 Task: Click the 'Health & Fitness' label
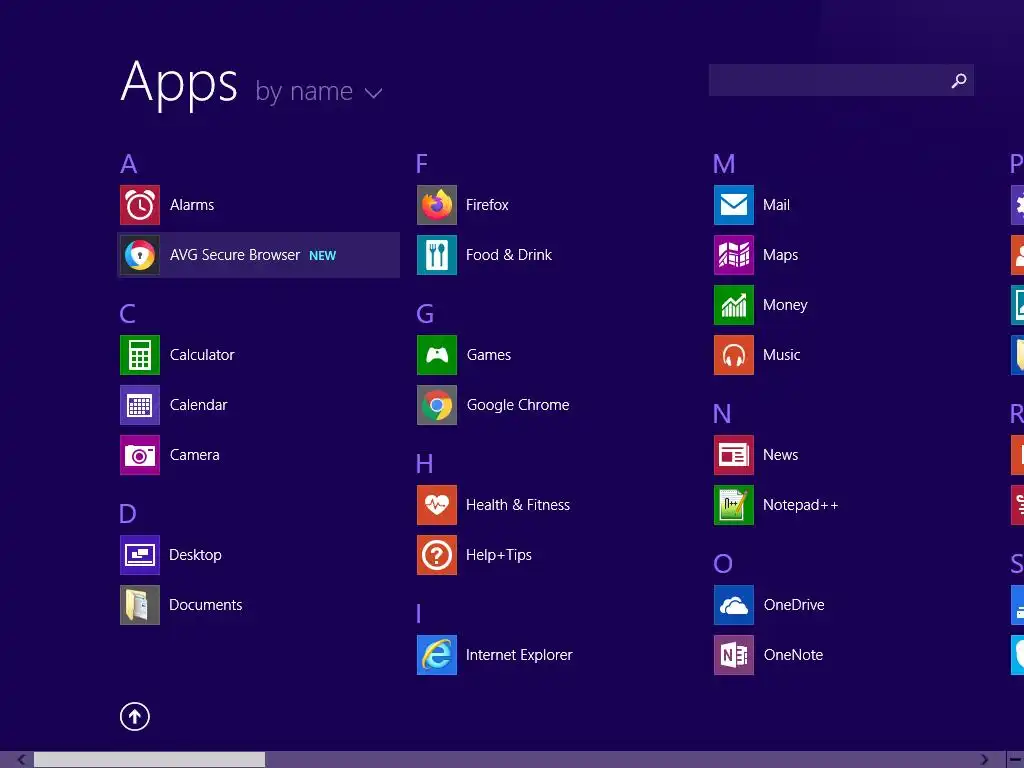point(518,505)
